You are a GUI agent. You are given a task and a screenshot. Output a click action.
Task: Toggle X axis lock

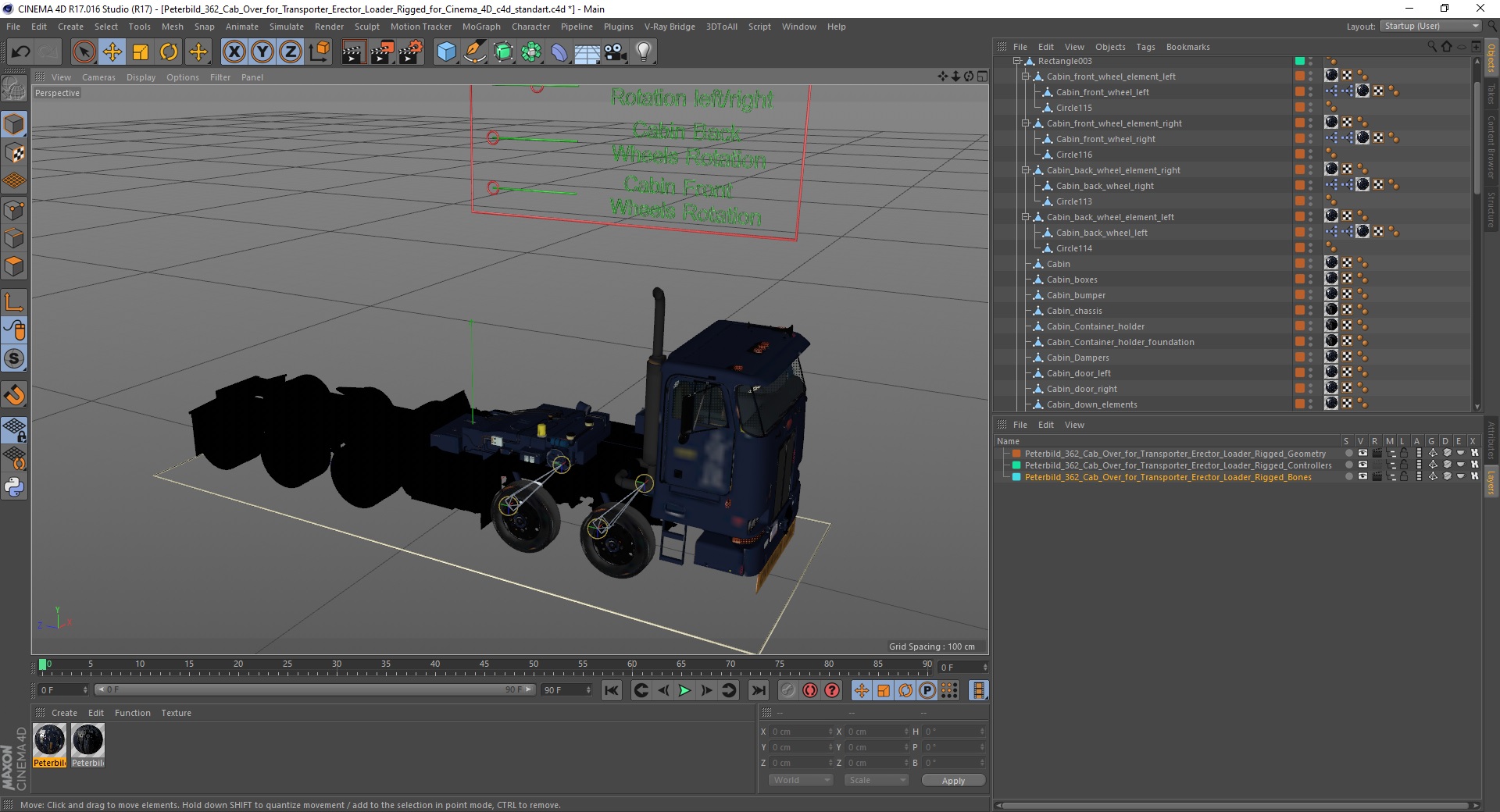point(234,52)
